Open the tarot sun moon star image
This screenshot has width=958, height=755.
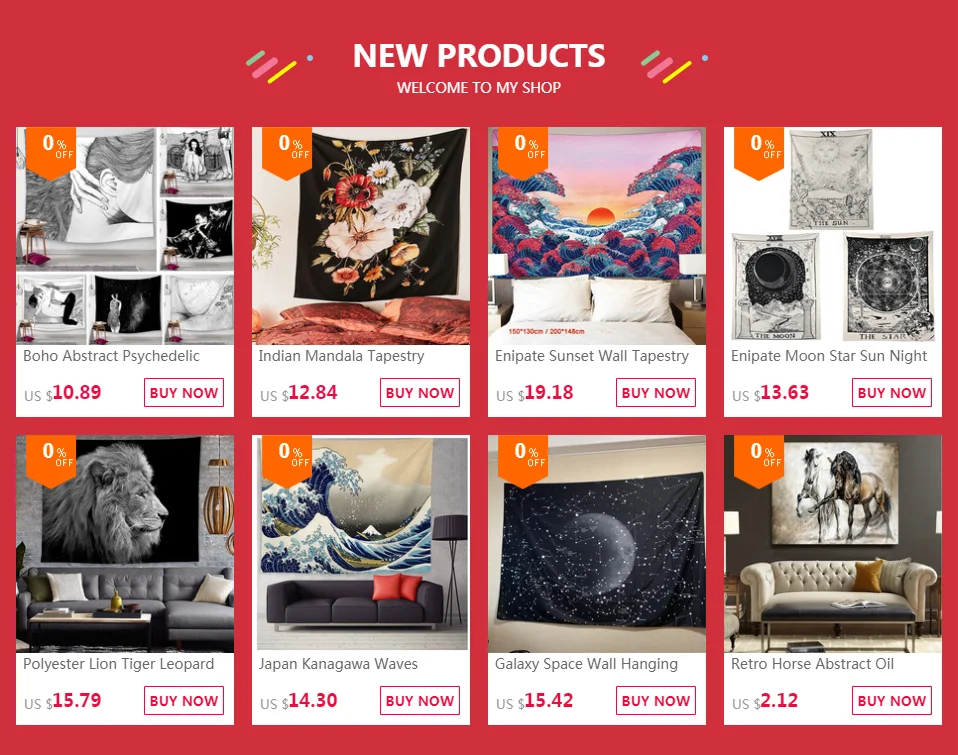point(833,236)
